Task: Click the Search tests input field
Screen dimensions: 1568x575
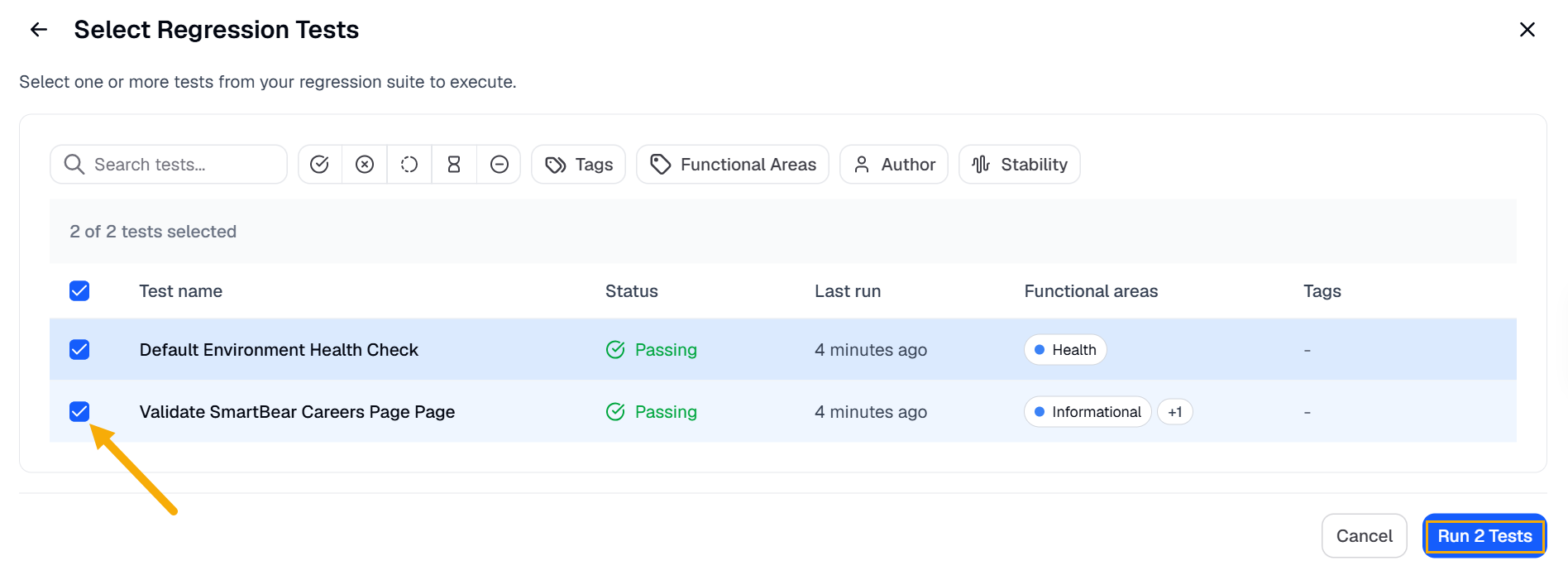Action: pyautogui.click(x=169, y=165)
